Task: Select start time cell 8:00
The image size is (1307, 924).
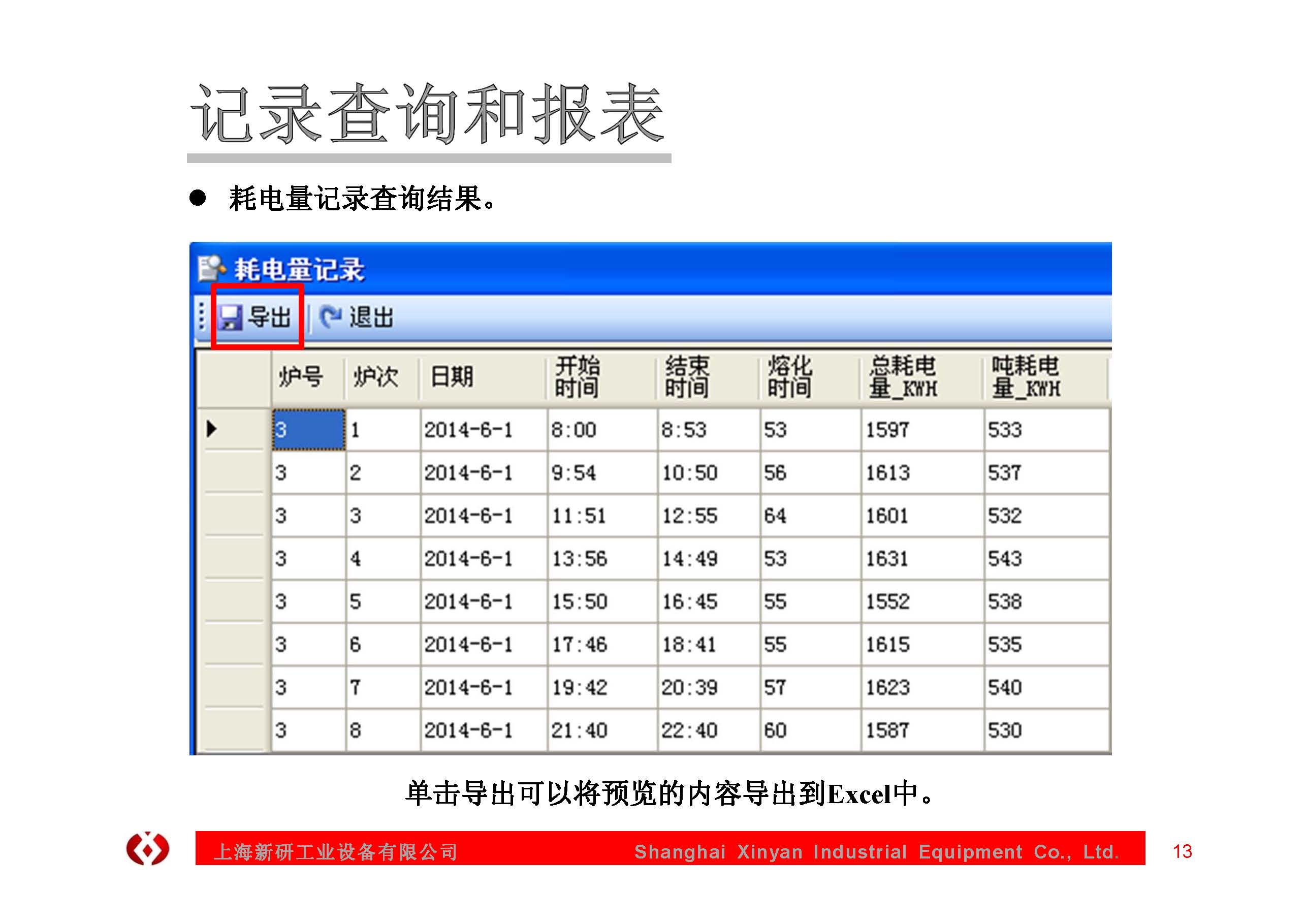Action: (x=602, y=430)
